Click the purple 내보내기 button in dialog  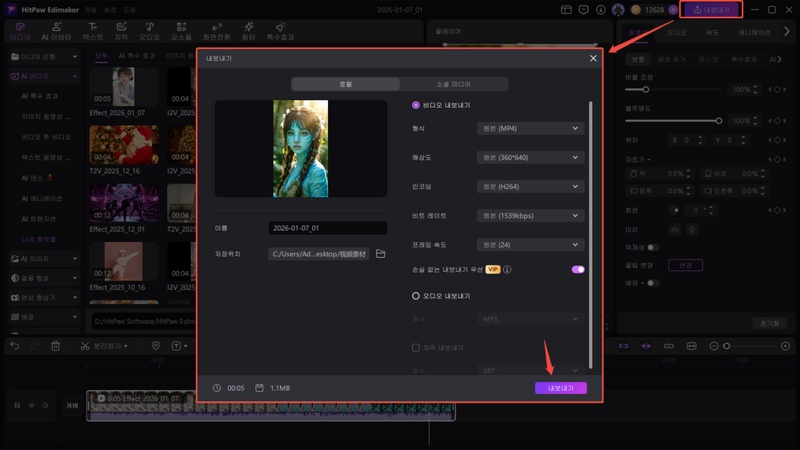click(560, 388)
